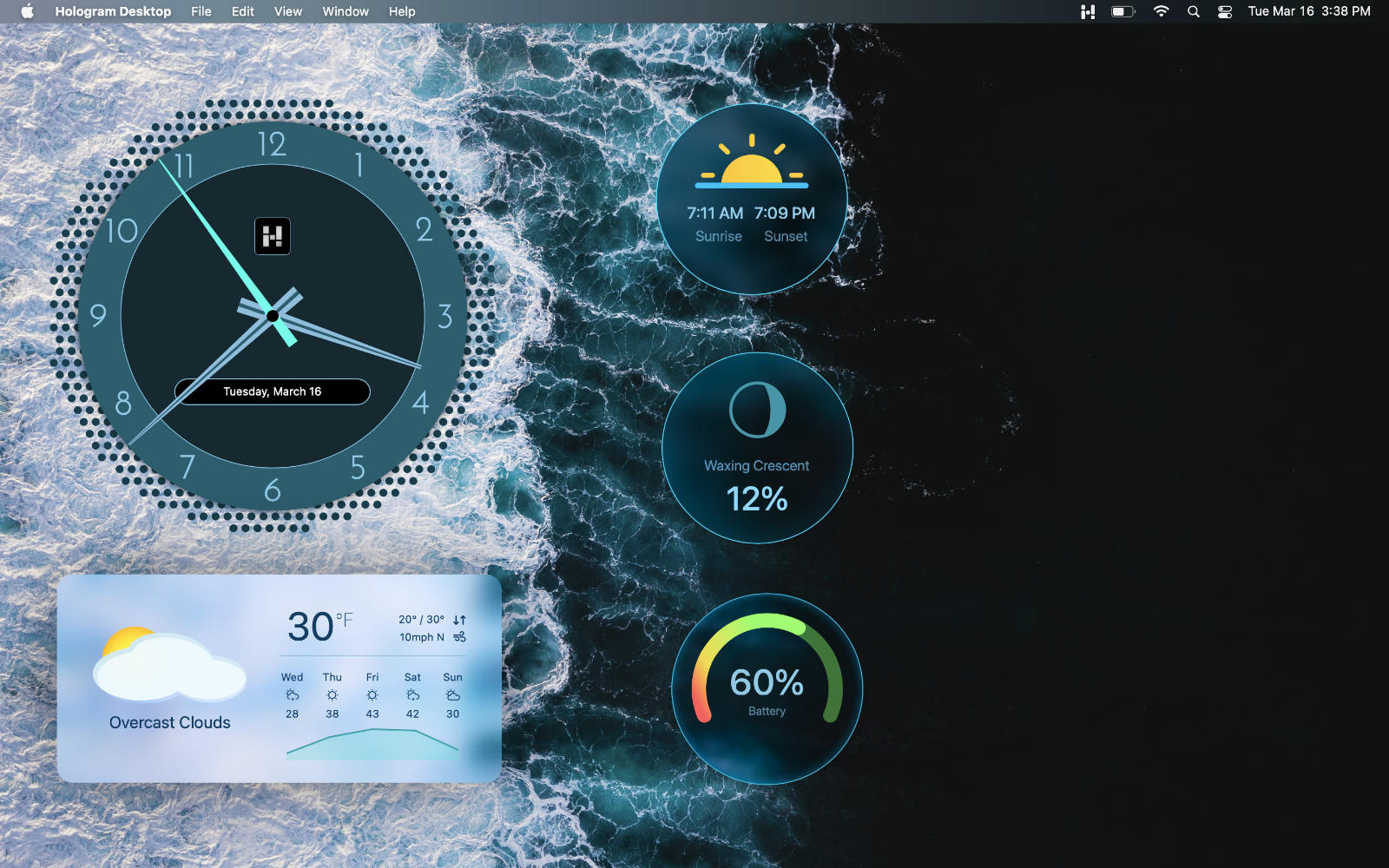Image resolution: width=1389 pixels, height=868 pixels.
Task: Click the Sunrise label
Action: [719, 236]
